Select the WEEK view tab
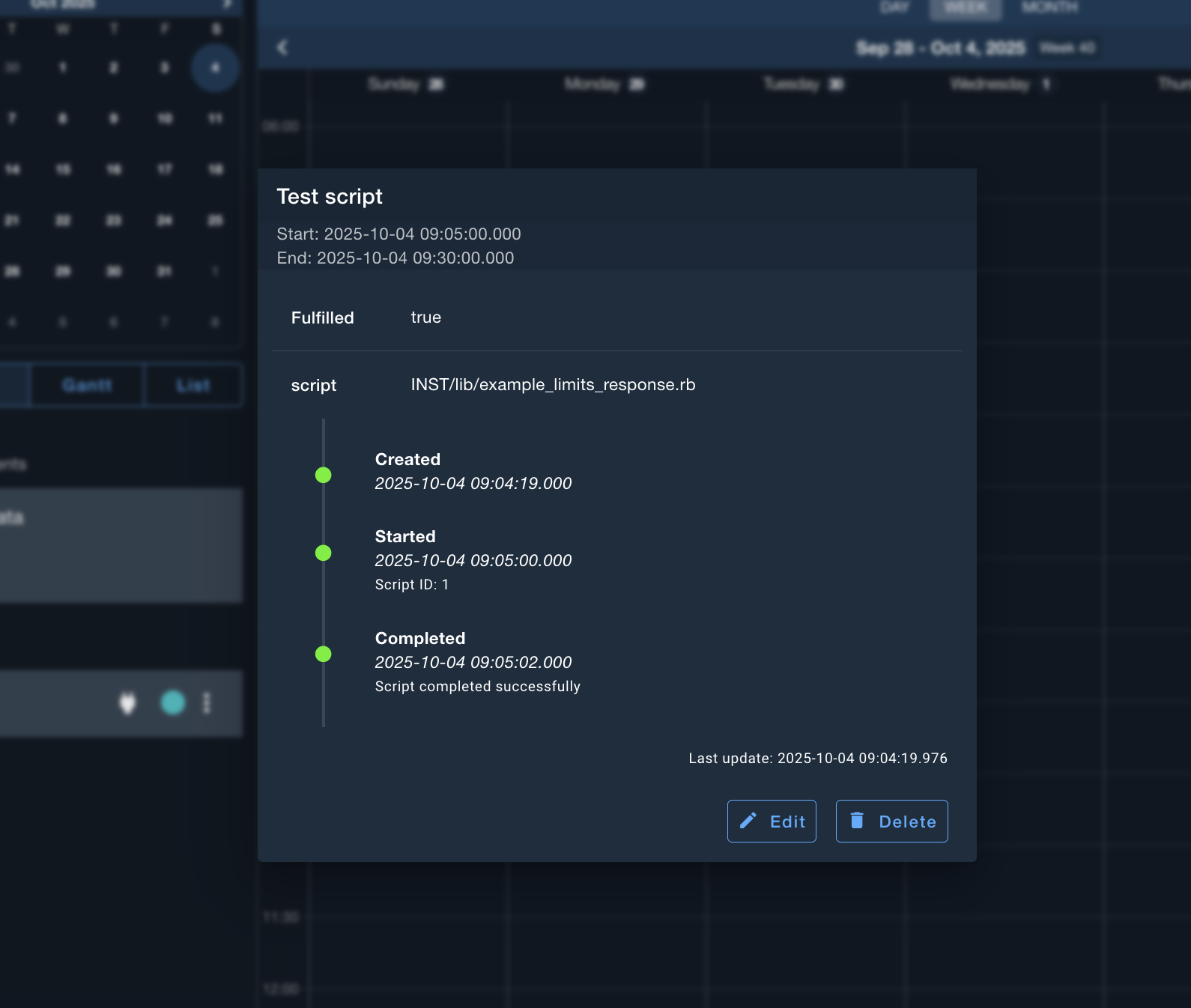 tap(965, 7)
